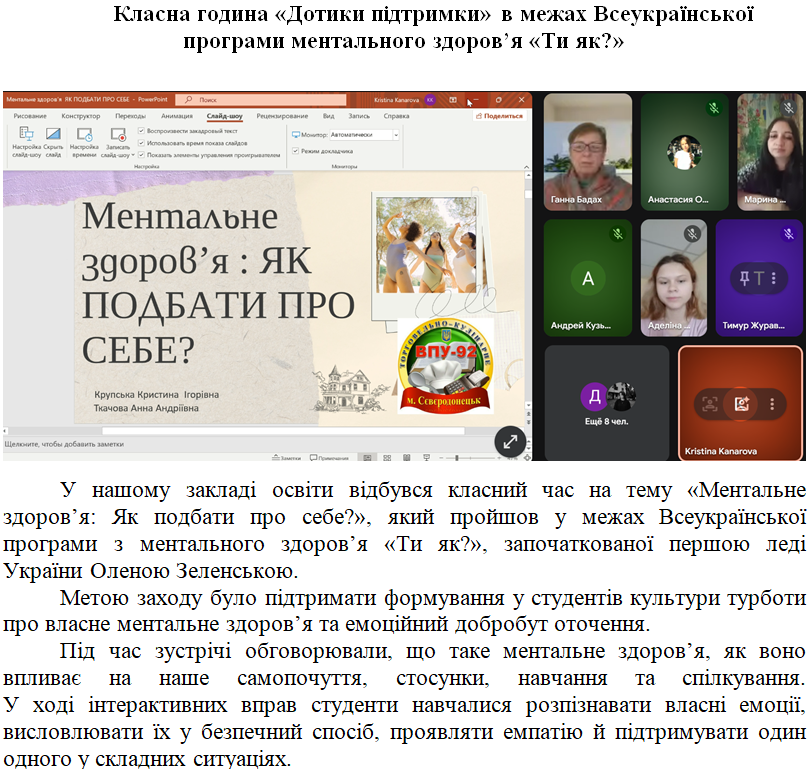
Task: Open the Монитор Автоматически dropdown
Action: [x=364, y=133]
